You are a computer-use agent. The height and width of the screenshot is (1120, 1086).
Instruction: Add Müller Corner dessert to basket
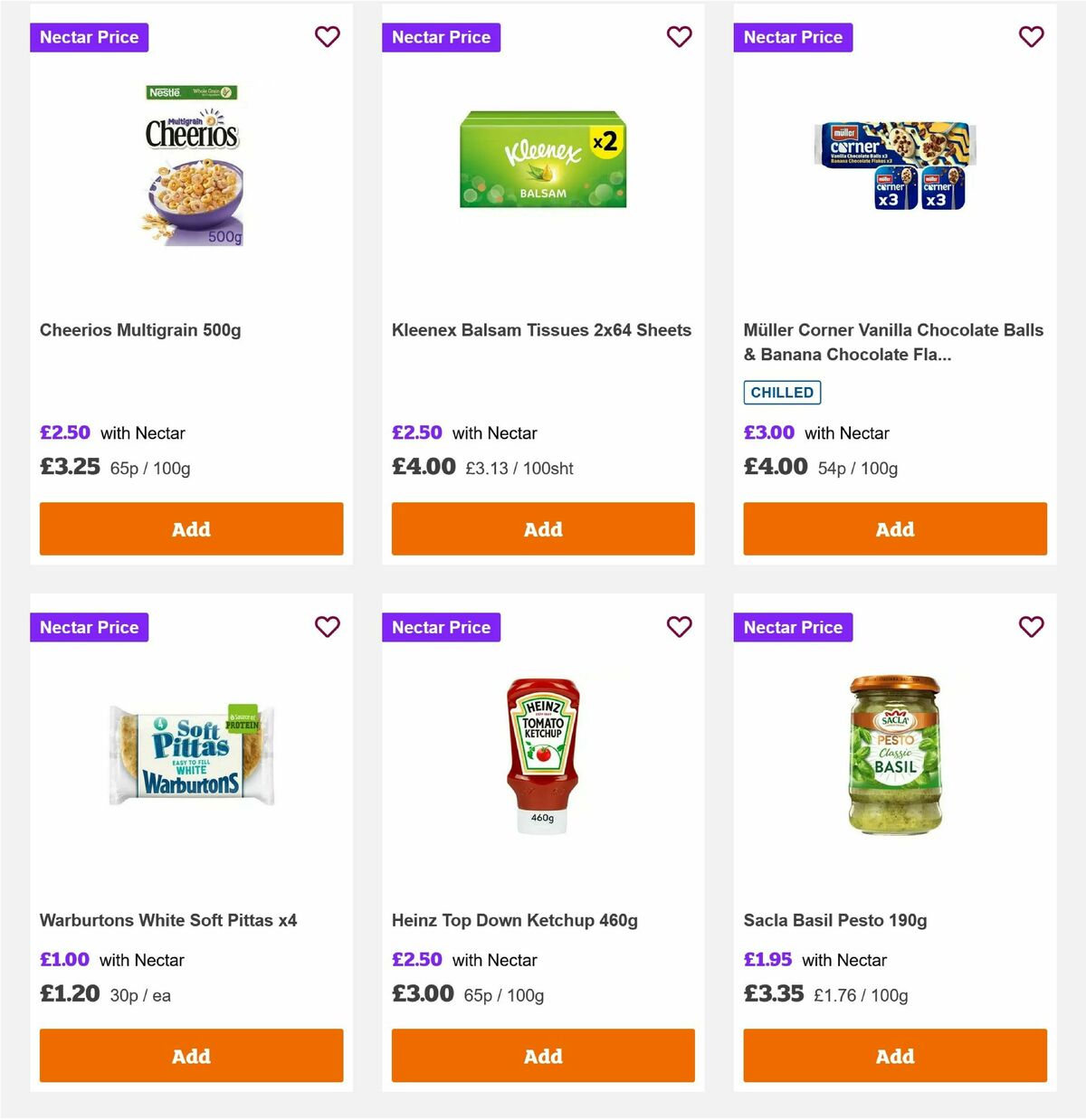click(x=894, y=528)
